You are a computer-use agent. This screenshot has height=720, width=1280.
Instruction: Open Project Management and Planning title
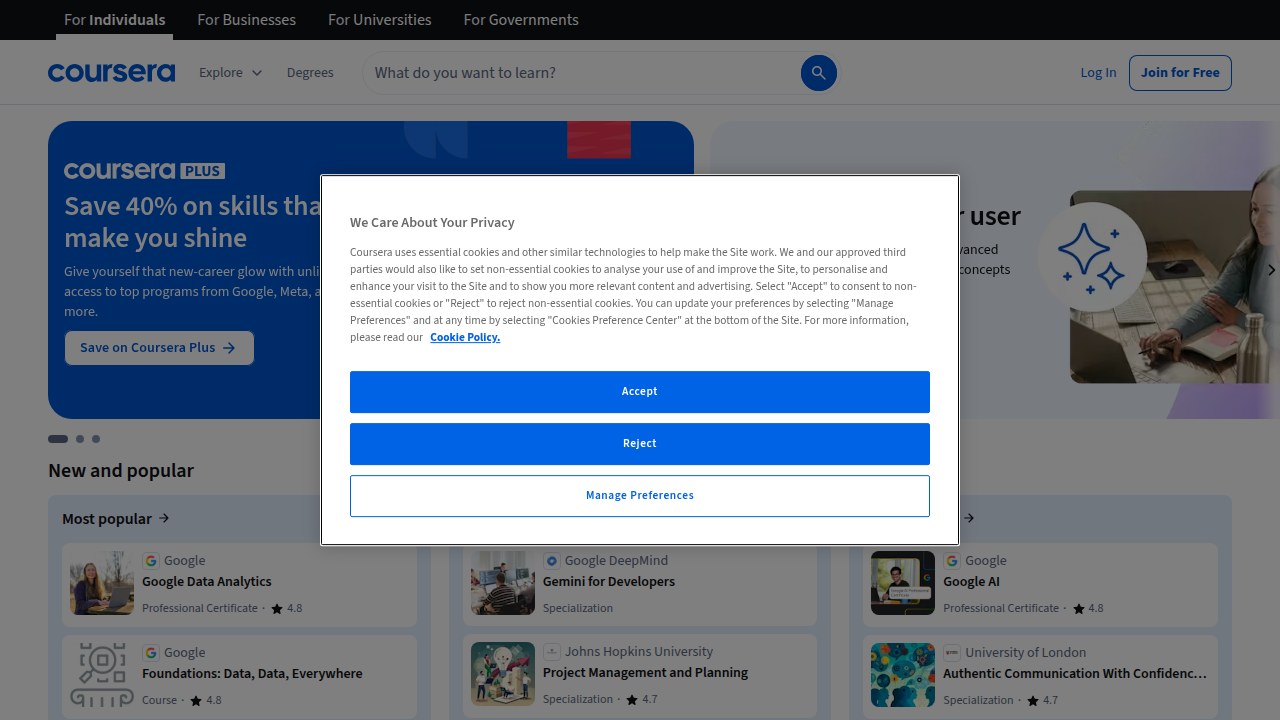[x=645, y=672]
